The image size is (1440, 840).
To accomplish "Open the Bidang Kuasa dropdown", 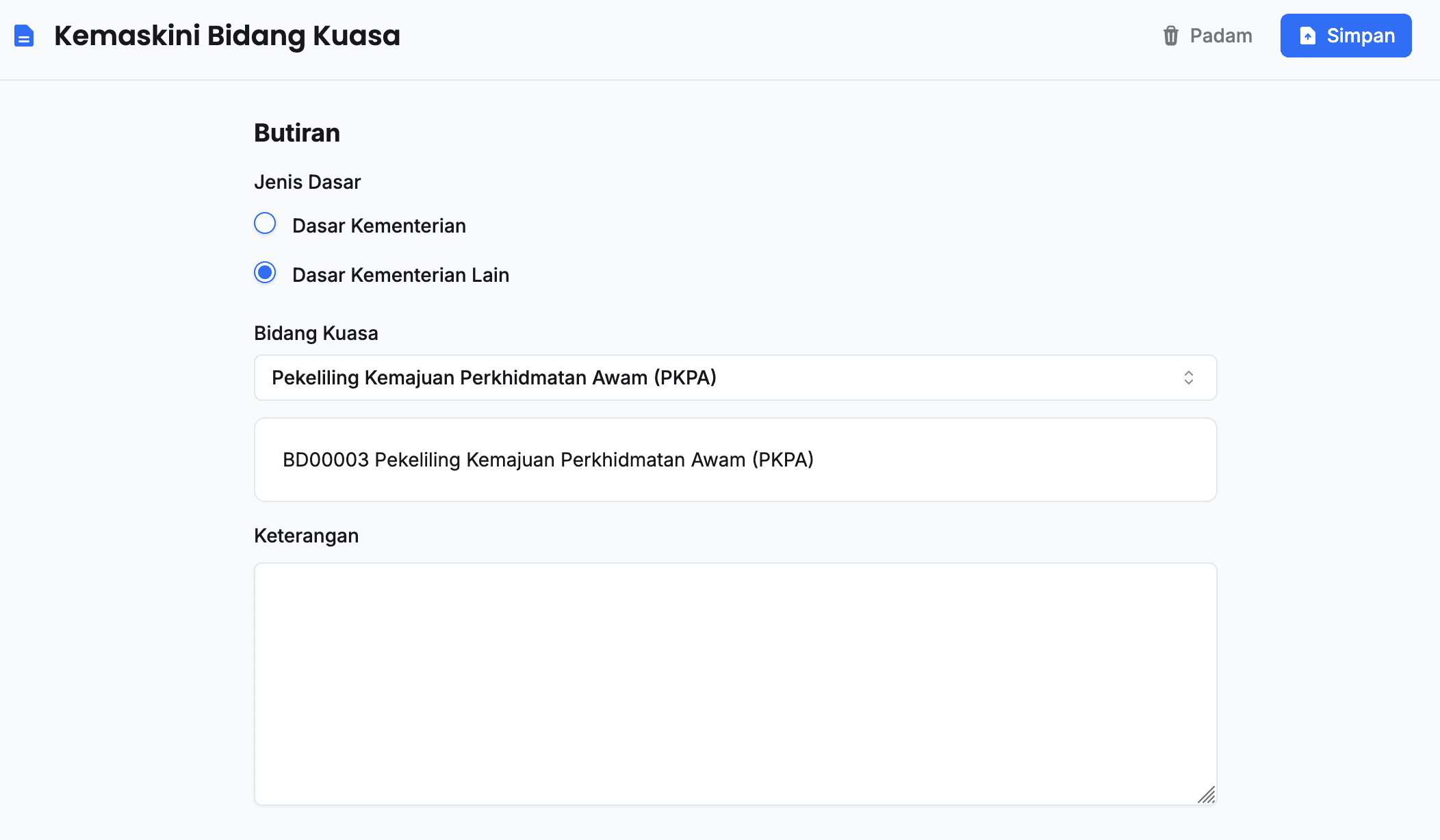I will click(735, 378).
